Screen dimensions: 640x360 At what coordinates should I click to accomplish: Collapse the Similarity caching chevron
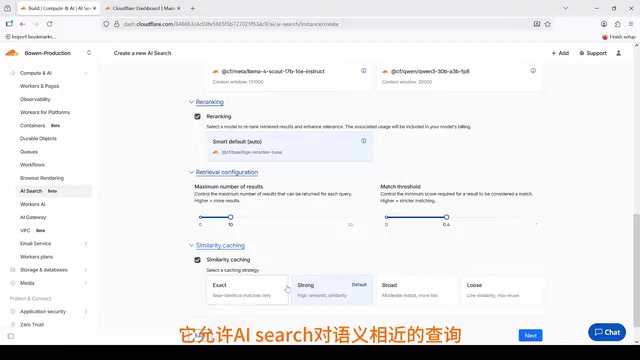(191, 245)
